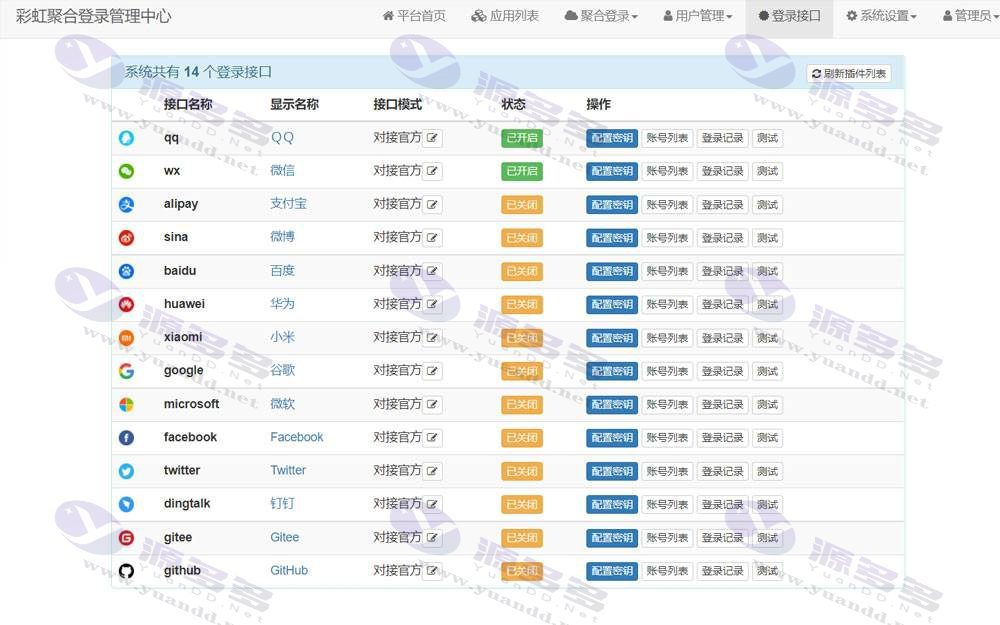
Task: Expand the 聚合登录 dropdown menu
Action: (601, 16)
